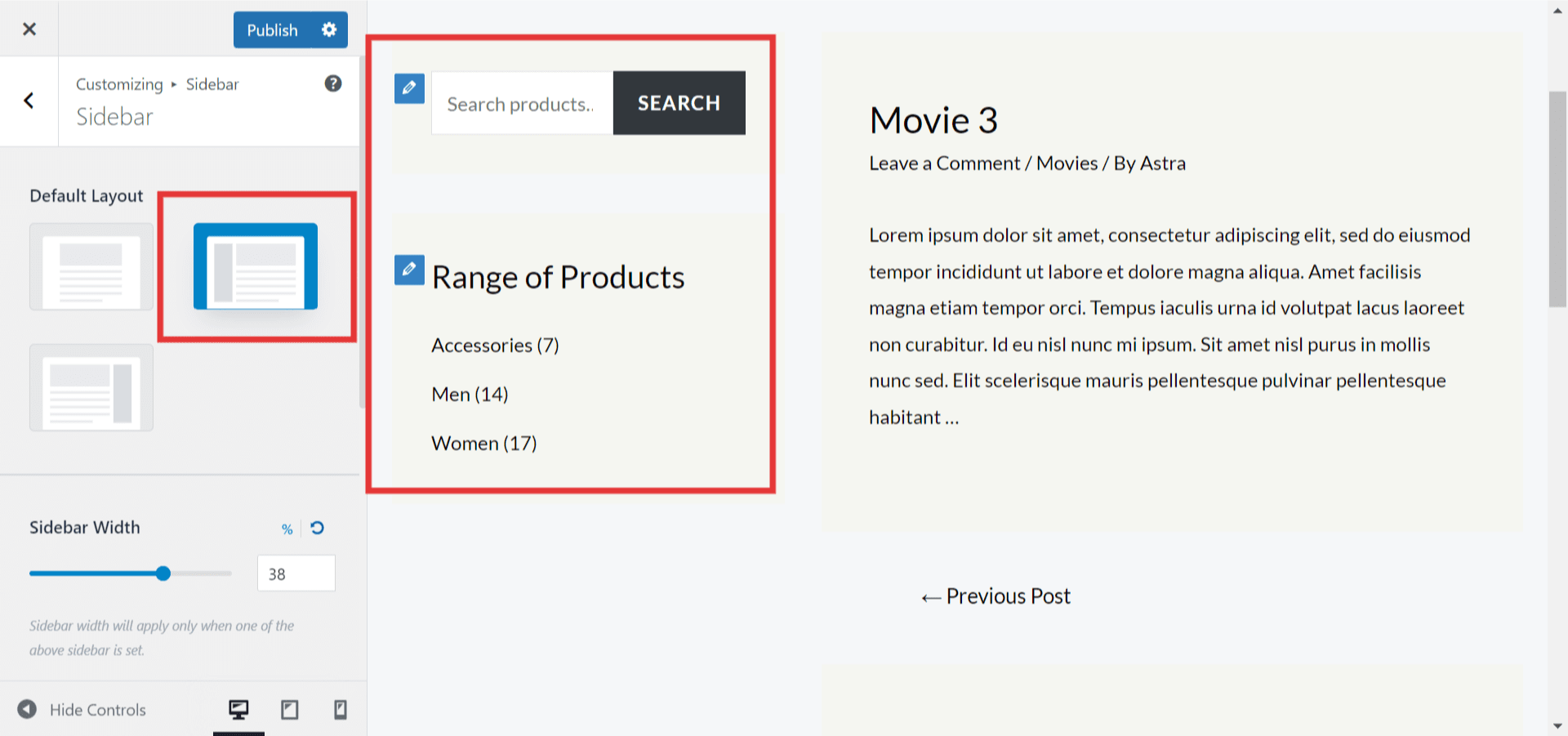Open the Sidebar help question mark icon

click(333, 83)
